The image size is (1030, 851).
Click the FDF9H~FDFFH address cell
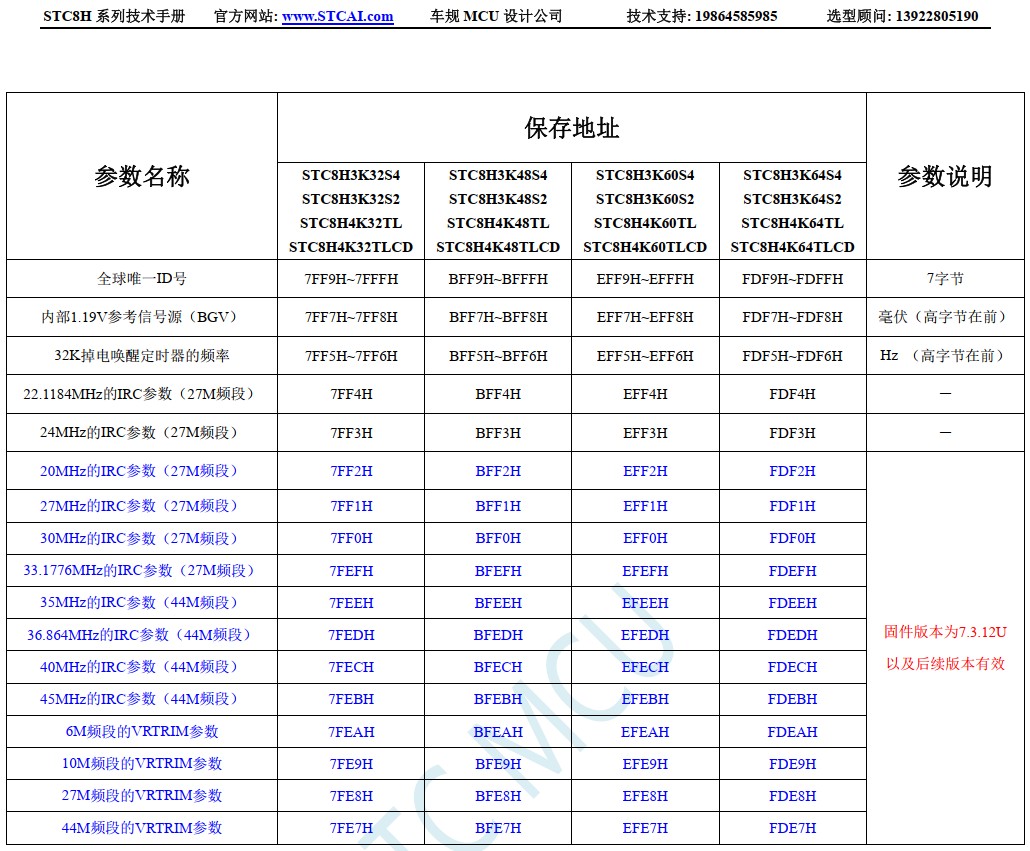coord(792,279)
